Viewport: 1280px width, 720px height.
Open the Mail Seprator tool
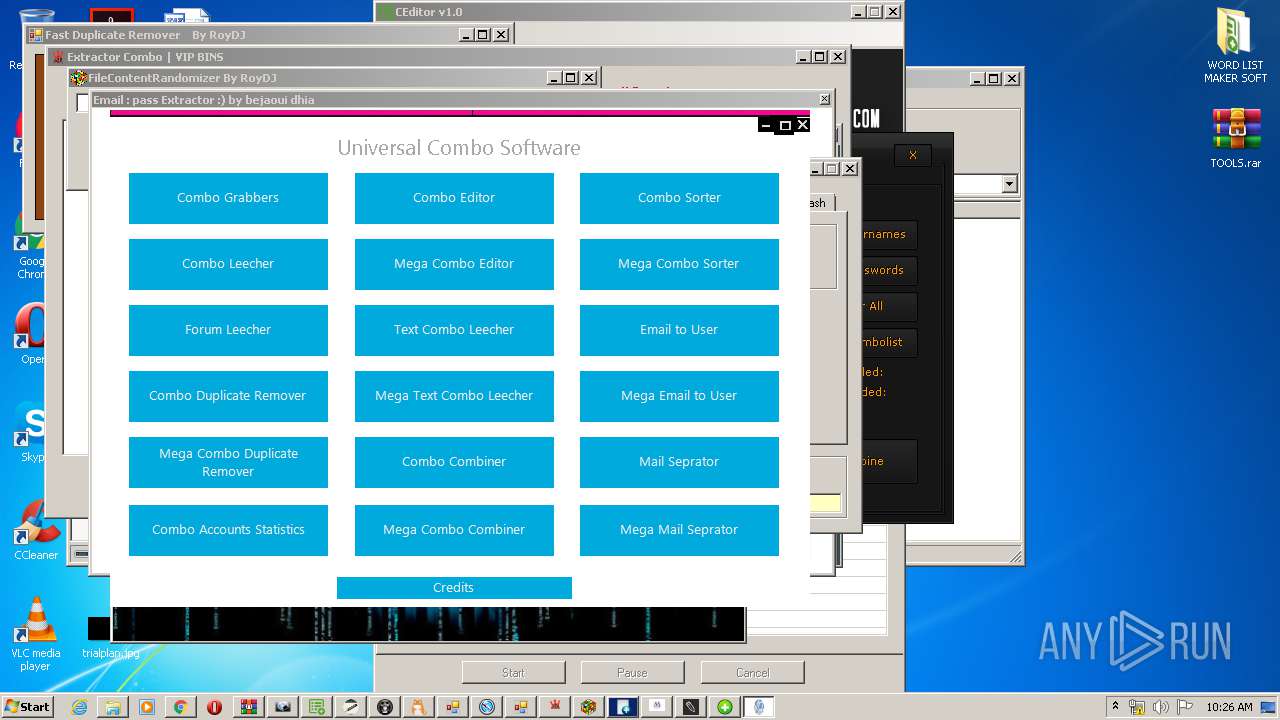click(x=679, y=462)
